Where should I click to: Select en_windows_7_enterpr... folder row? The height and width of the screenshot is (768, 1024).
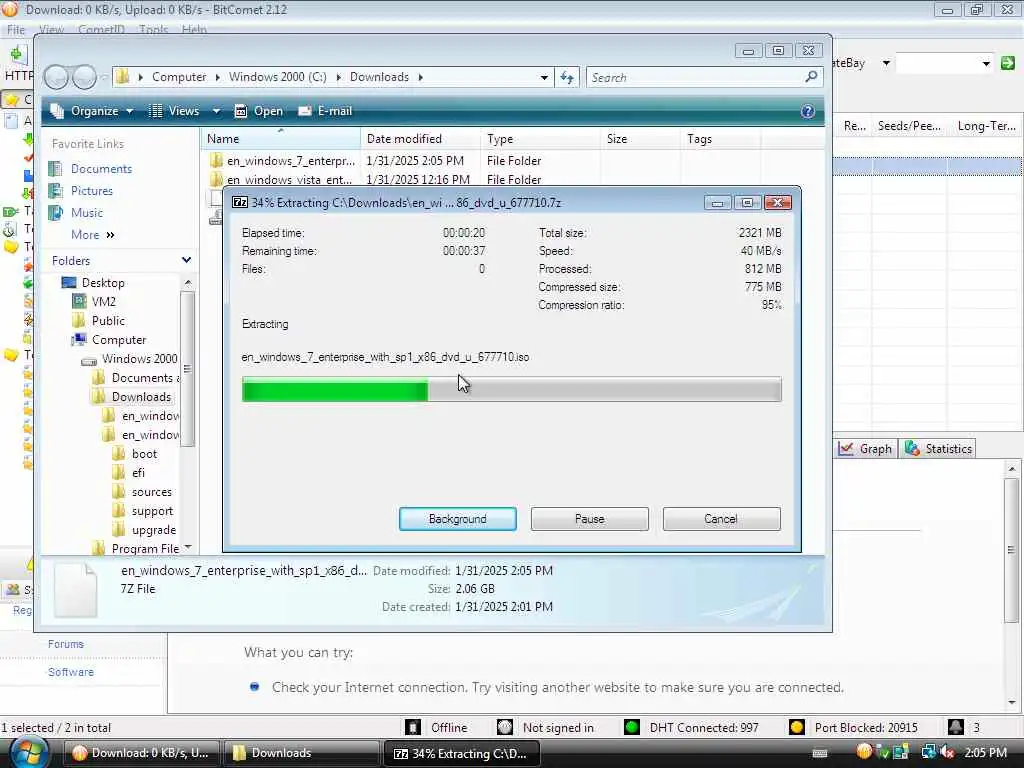click(485, 161)
